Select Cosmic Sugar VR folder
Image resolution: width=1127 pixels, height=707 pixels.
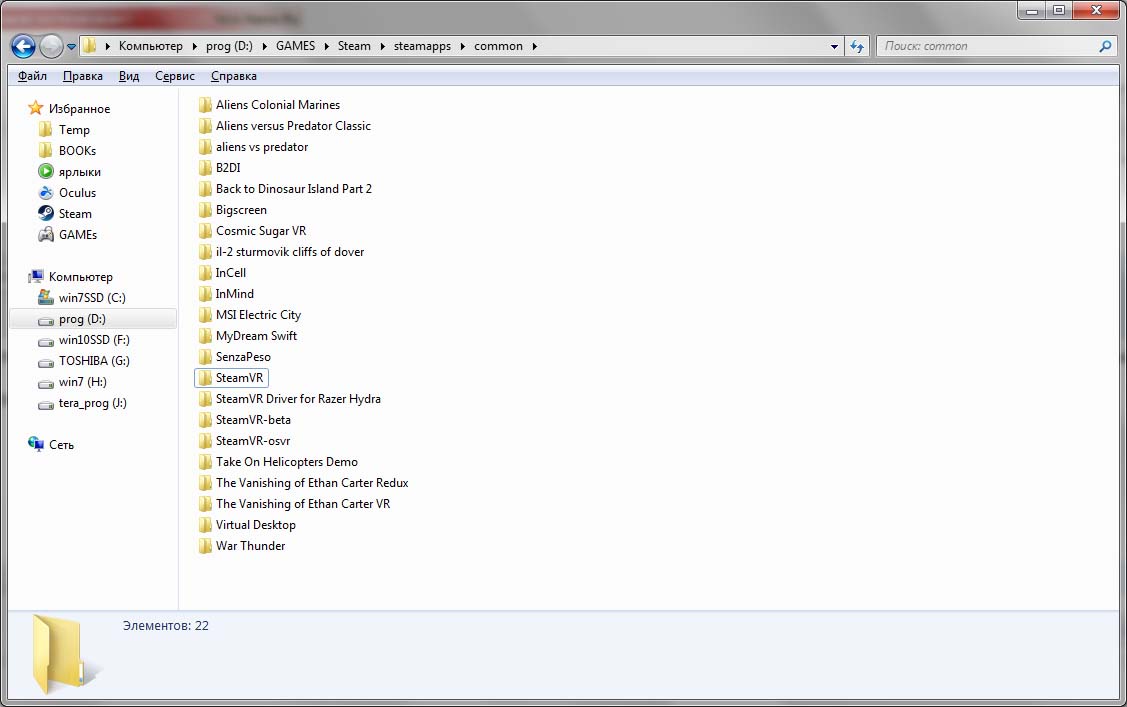pyautogui.click(x=253, y=231)
